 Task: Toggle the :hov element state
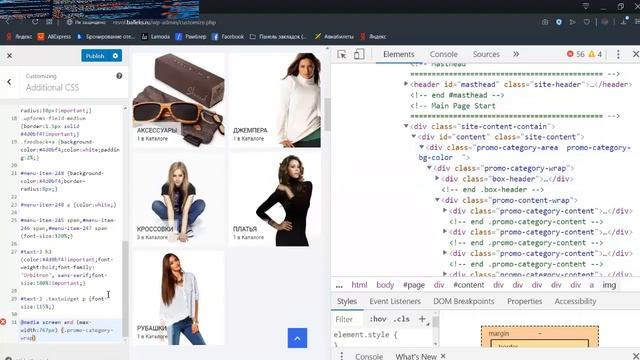pyautogui.click(x=378, y=319)
